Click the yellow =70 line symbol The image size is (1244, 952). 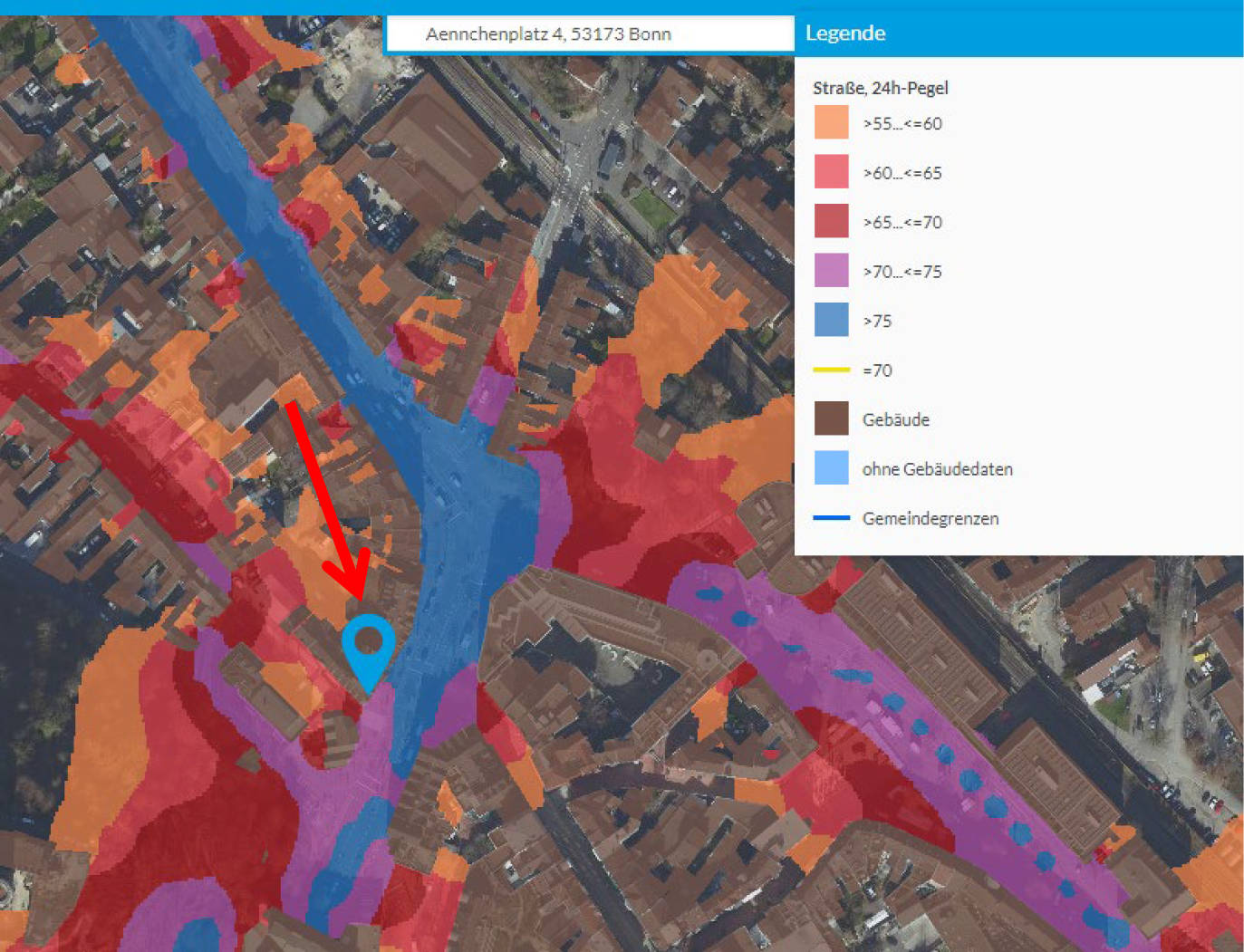tap(831, 370)
